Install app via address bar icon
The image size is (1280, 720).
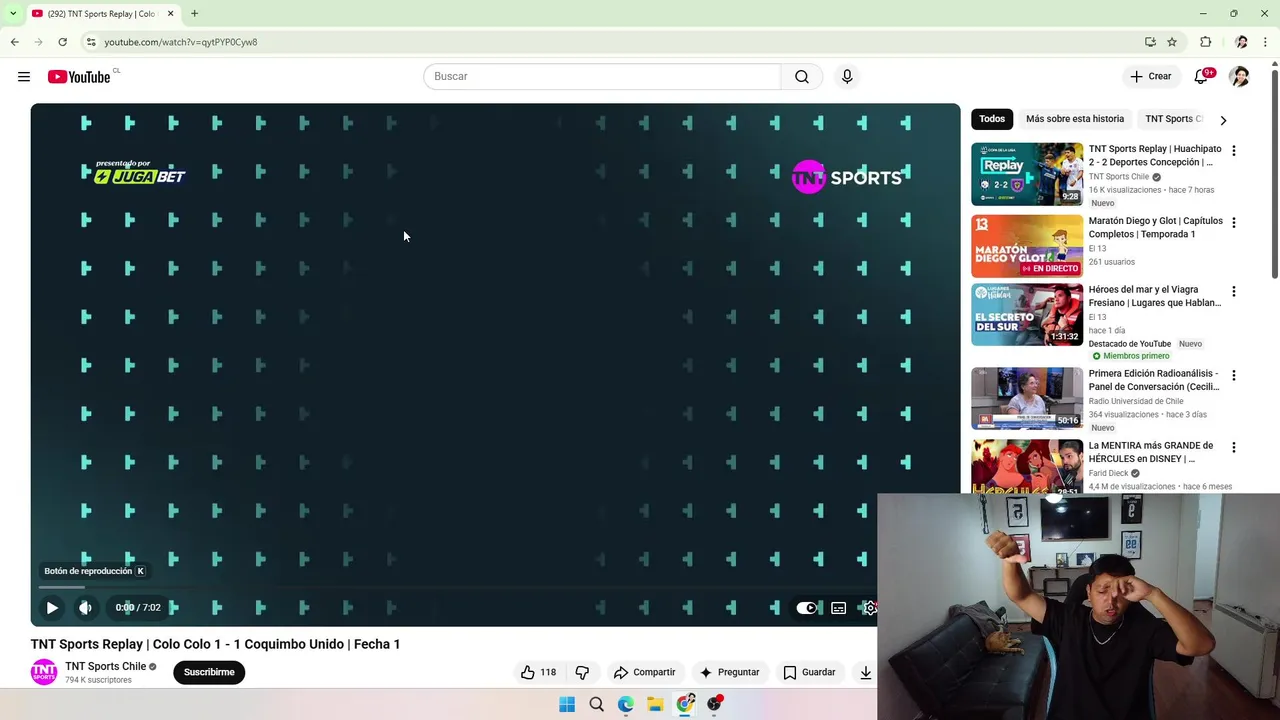click(1150, 42)
